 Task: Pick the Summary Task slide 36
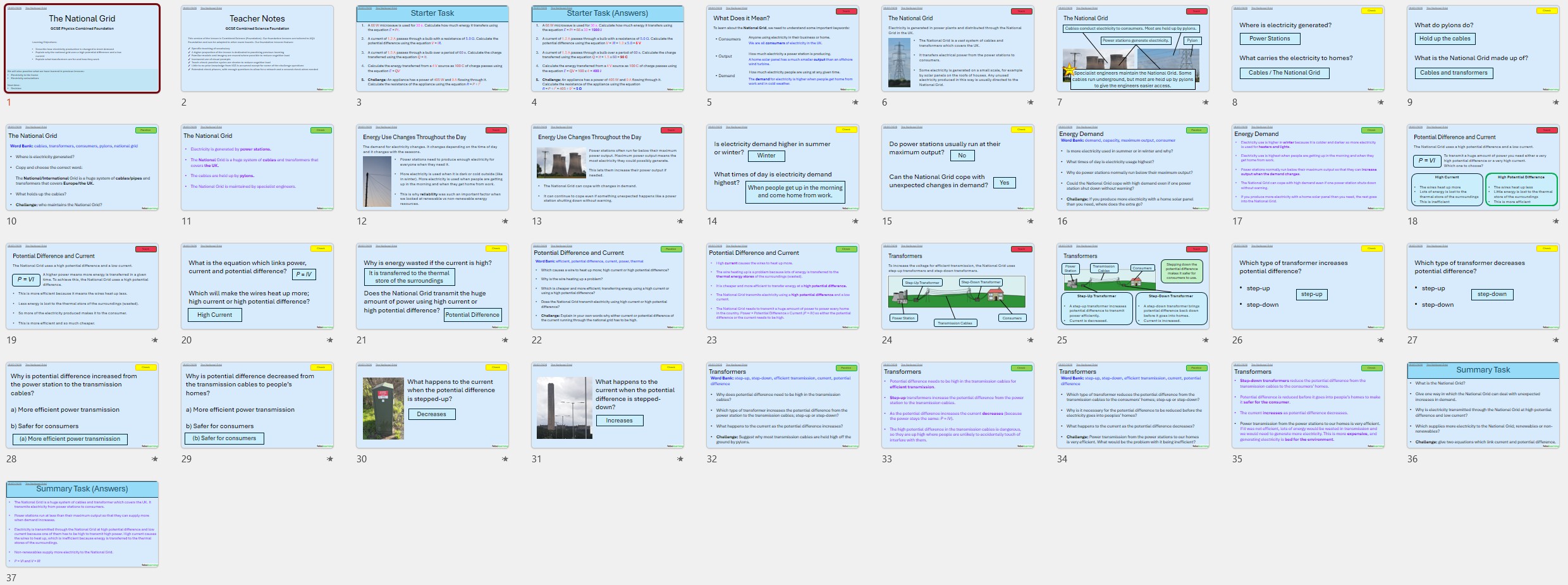(x=1483, y=405)
